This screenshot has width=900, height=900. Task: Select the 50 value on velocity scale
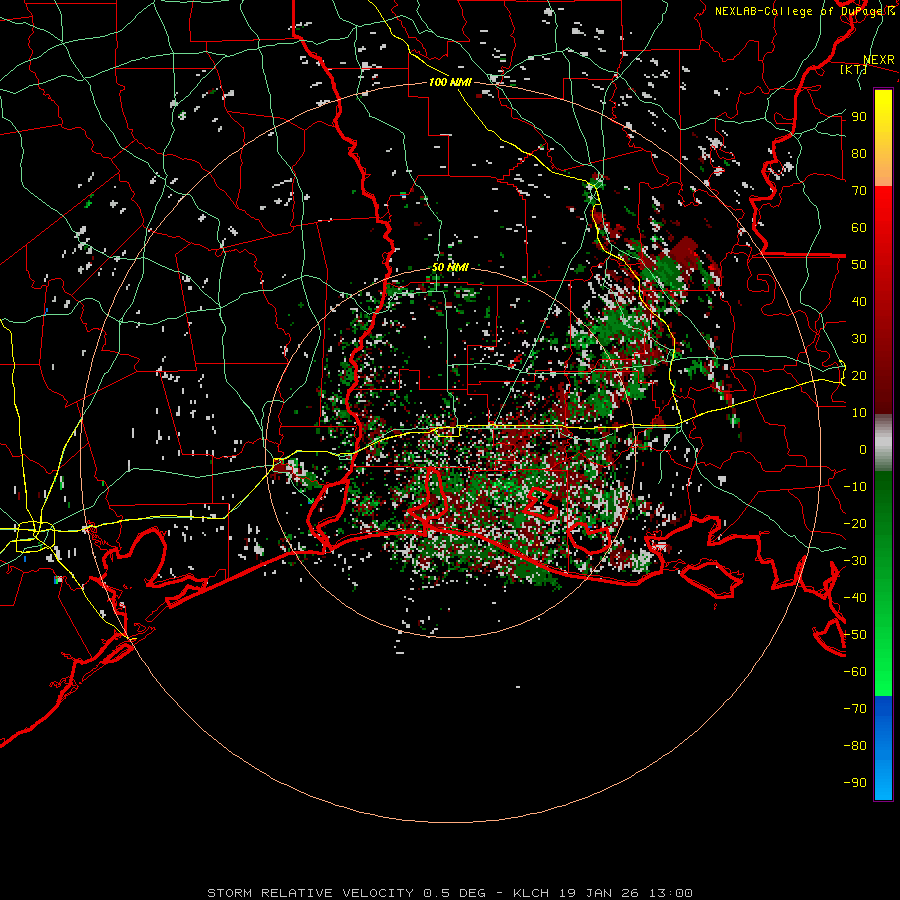[859, 265]
